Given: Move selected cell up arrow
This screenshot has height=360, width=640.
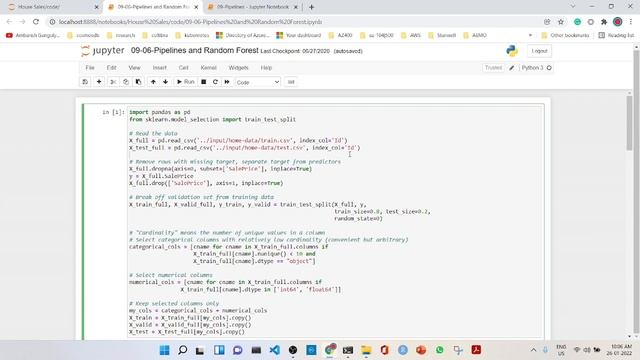Looking at the screenshot, I should [153, 82].
